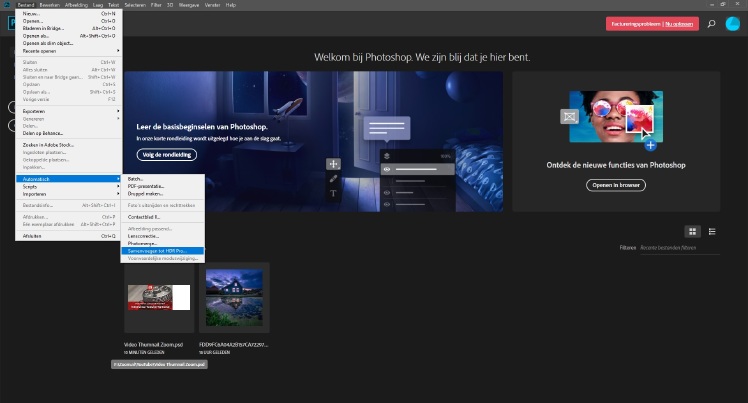Screen dimensions: 748x403
Task: Select Contactblad II... entry
Action: 163,217
